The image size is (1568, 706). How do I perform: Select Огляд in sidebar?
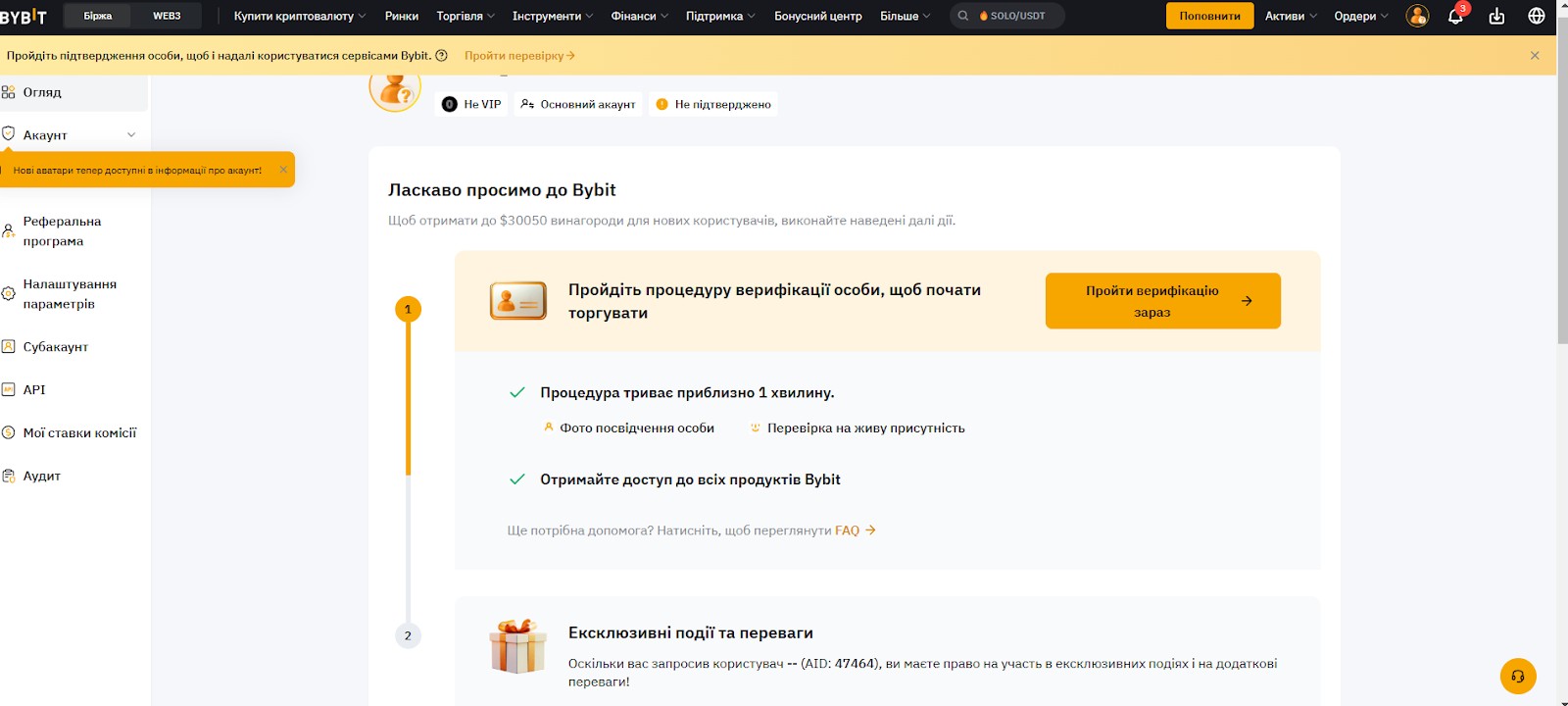click(x=73, y=92)
